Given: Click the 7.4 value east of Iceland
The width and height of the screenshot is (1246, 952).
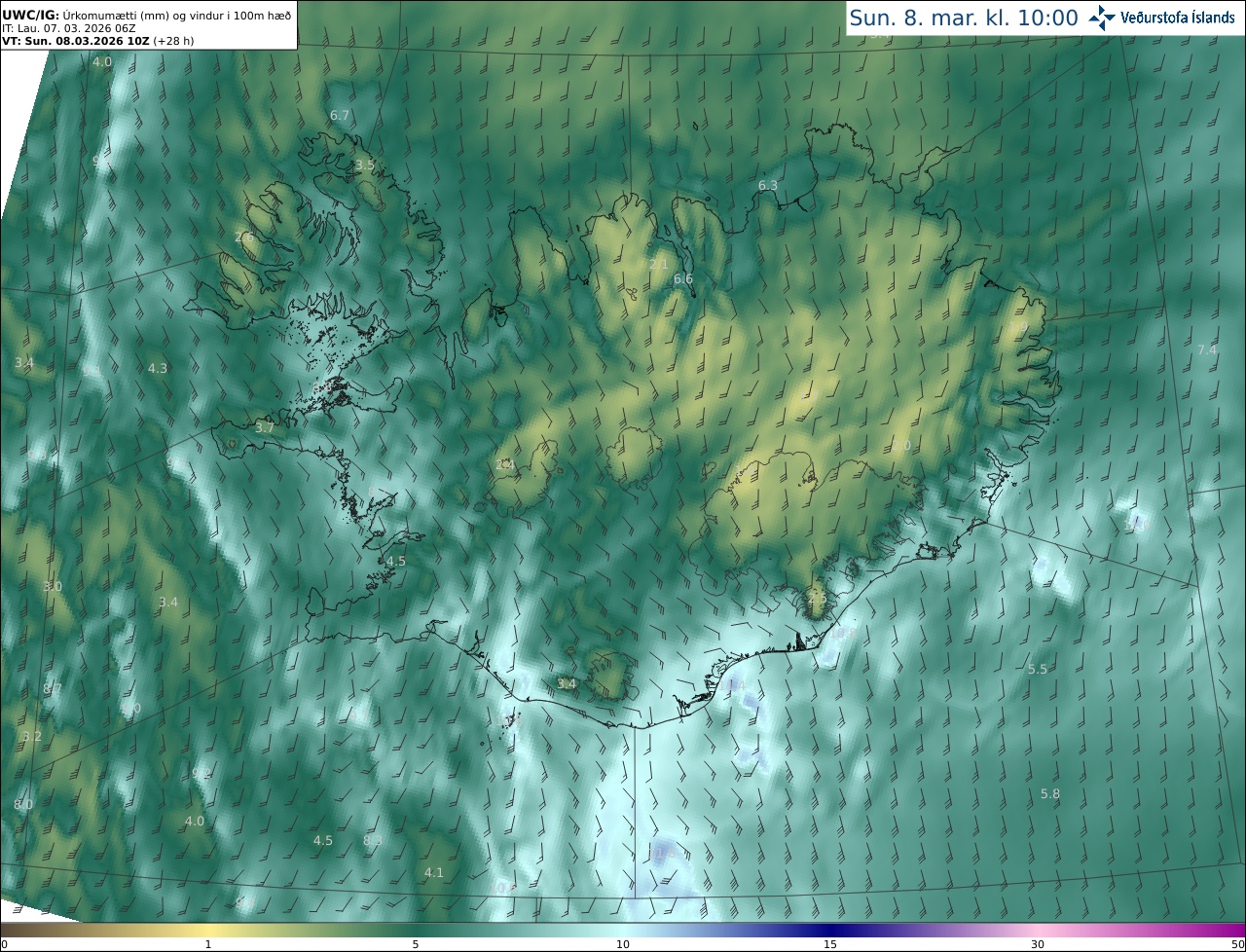Looking at the screenshot, I should coord(1206,349).
